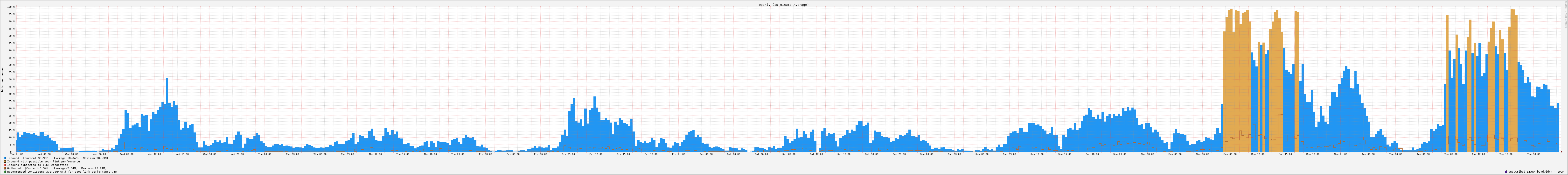
Task: Click the '75 M' Y-axis value label
Action: pos(11,43)
